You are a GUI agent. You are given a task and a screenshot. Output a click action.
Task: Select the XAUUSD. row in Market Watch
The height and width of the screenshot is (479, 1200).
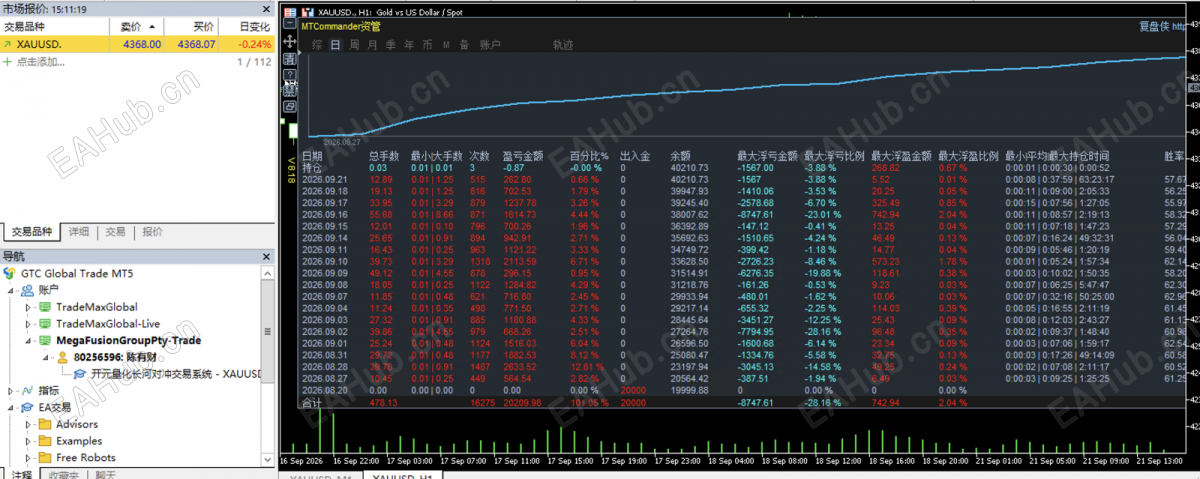click(137, 44)
